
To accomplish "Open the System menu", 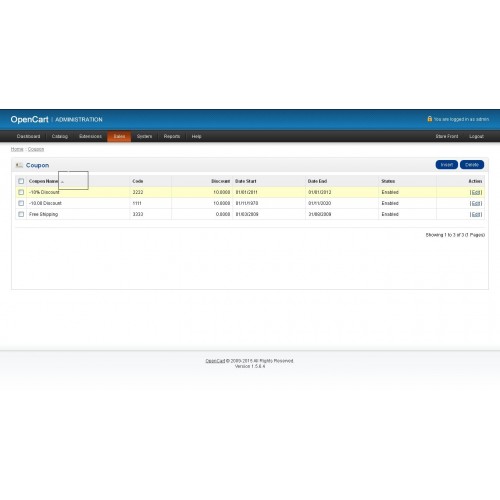I will pos(144,136).
